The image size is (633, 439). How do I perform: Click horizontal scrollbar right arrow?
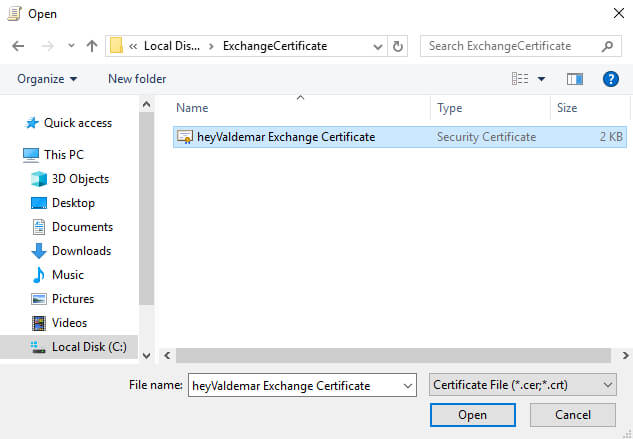[625, 355]
